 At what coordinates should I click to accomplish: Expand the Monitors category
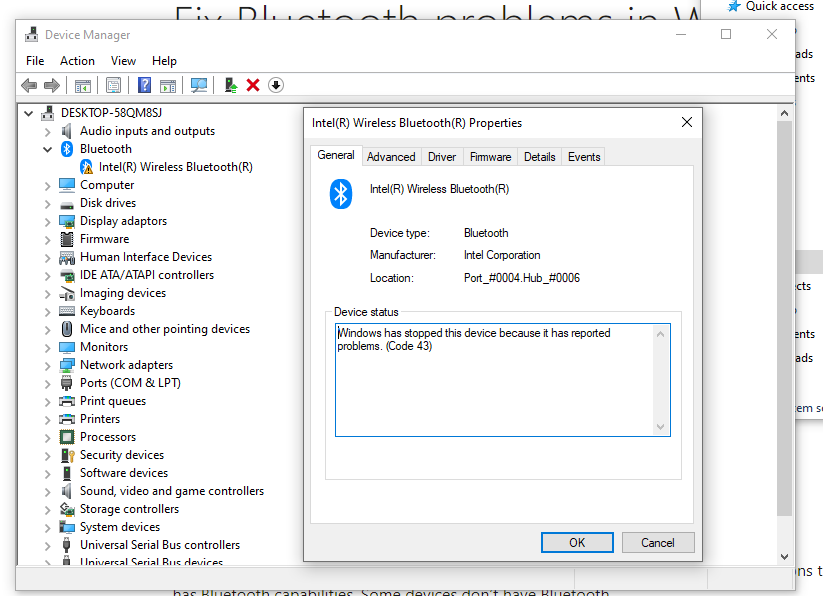pyautogui.click(x=47, y=348)
